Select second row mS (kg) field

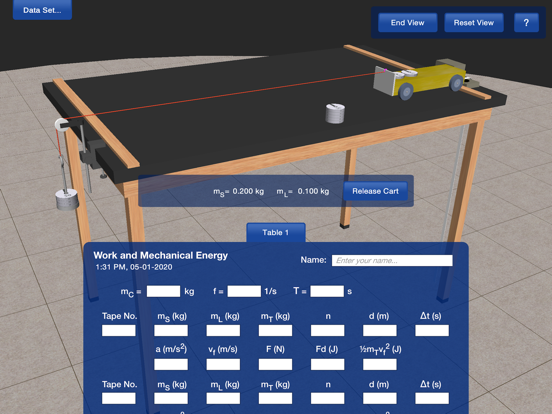click(x=171, y=398)
